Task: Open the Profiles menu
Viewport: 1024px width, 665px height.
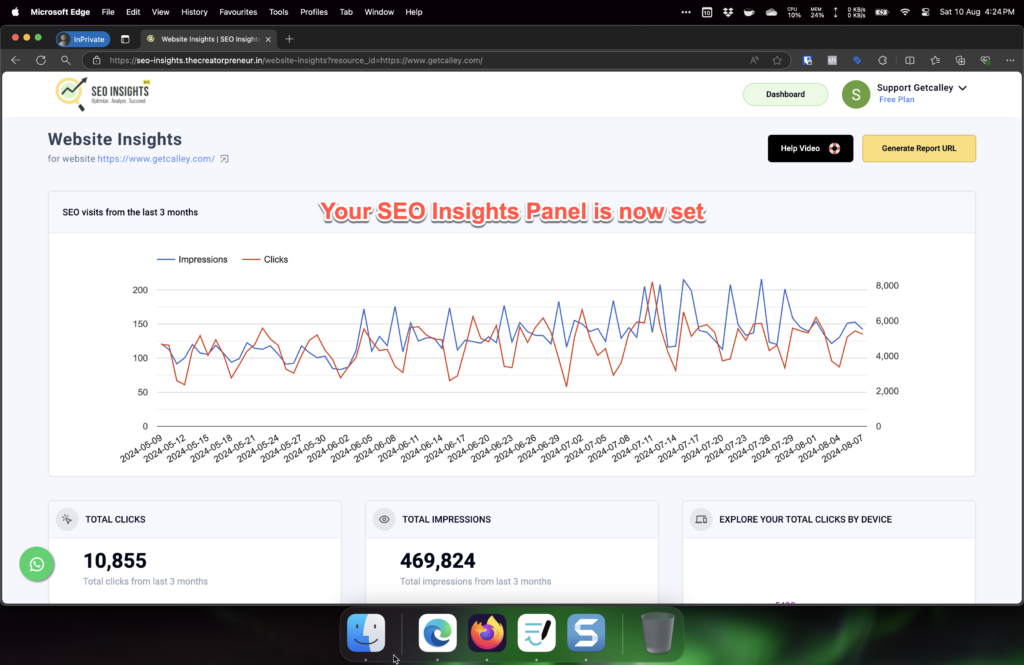Action: [313, 12]
